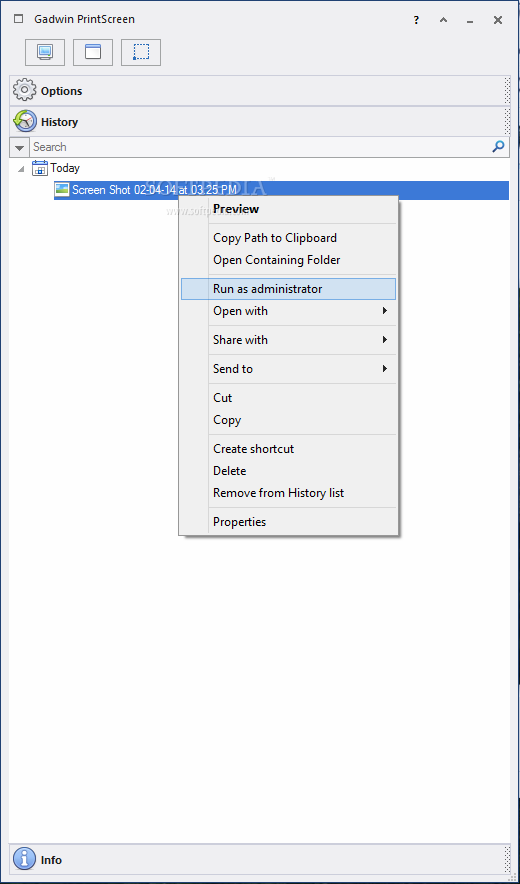Image resolution: width=520 pixels, height=884 pixels.
Task: Expand the Options panel header
Action: (260, 91)
